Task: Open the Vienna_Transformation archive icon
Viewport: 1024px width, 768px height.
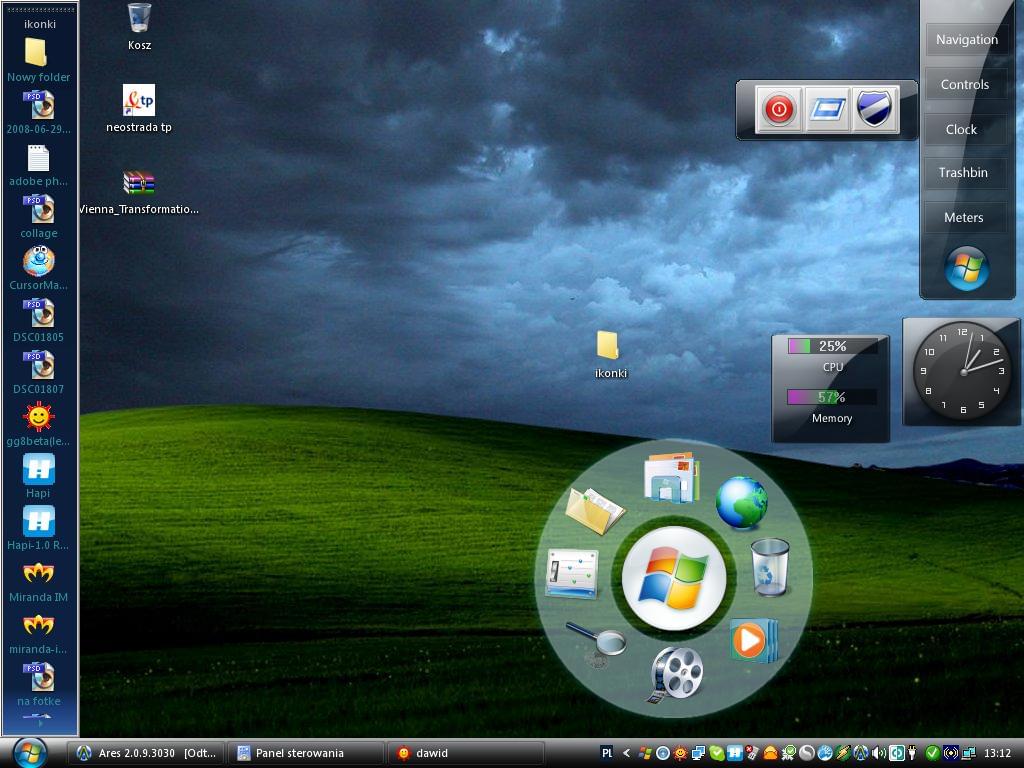Action: [x=139, y=192]
